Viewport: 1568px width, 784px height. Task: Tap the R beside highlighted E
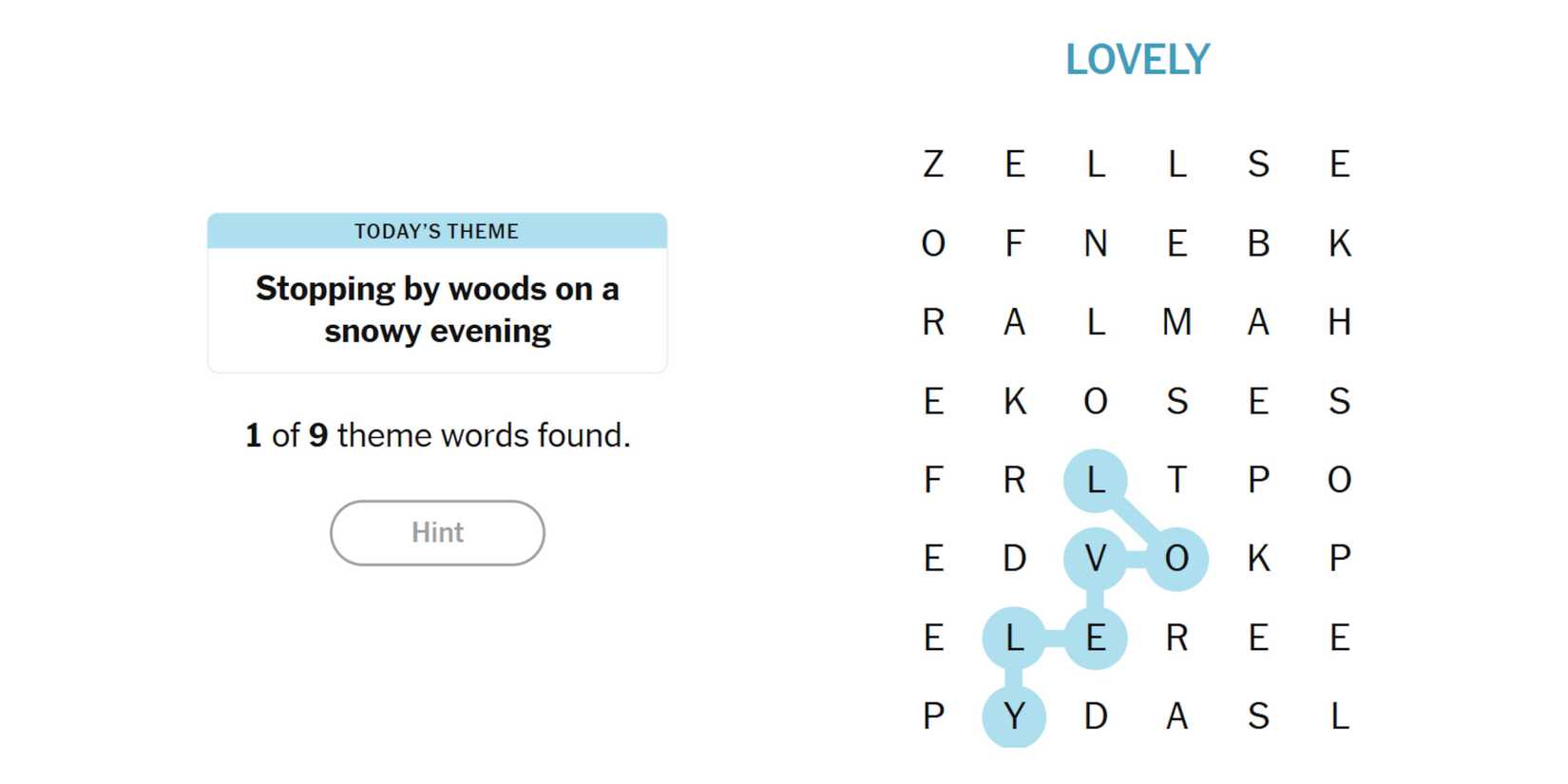tap(1176, 637)
